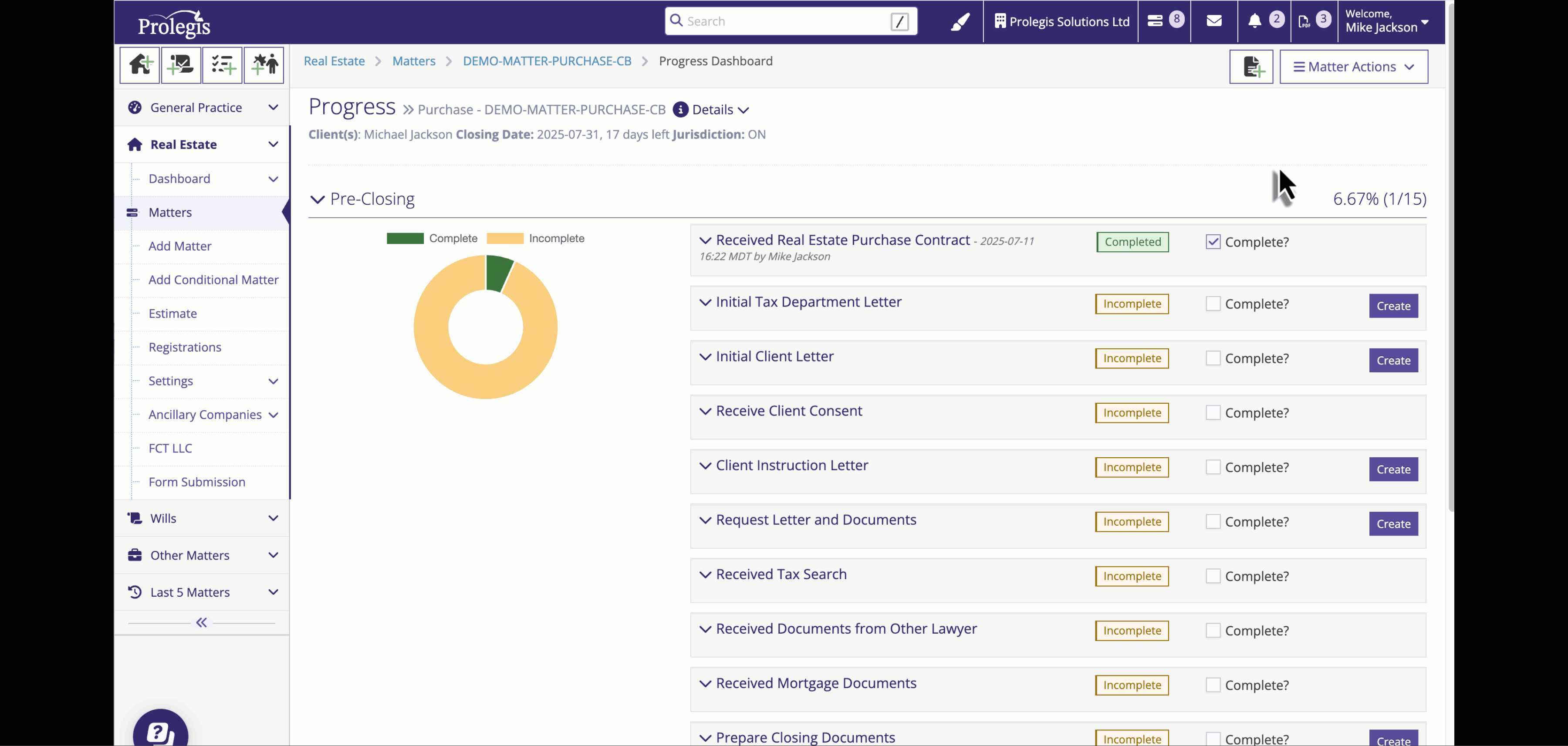
Task: Open the bell notifications icon
Action: click(1254, 21)
